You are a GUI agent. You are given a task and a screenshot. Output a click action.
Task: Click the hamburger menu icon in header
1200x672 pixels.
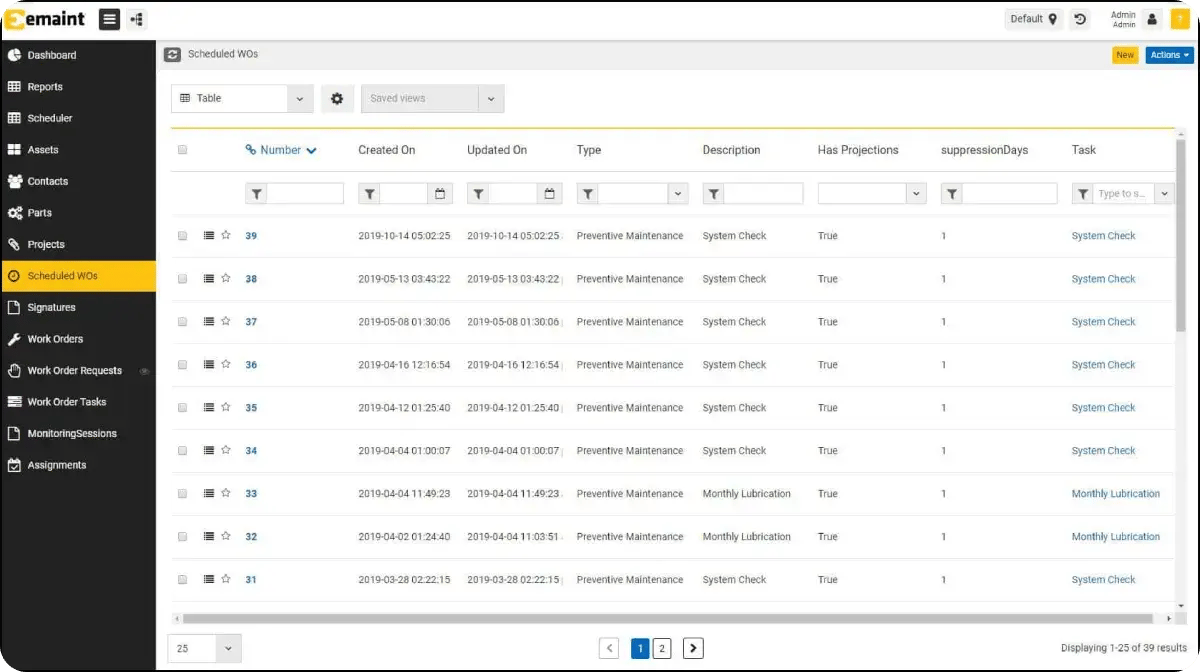tap(110, 18)
